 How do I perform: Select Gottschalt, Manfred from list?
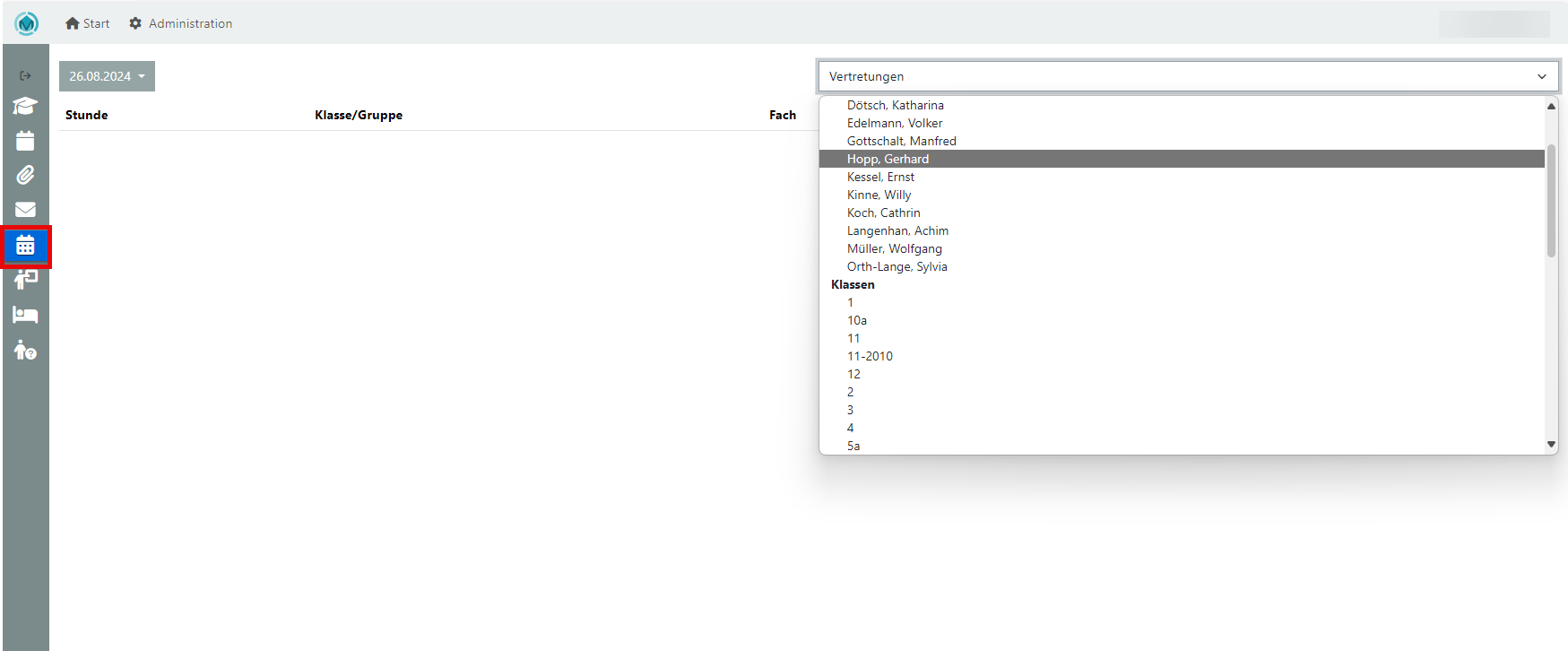[1182, 141]
